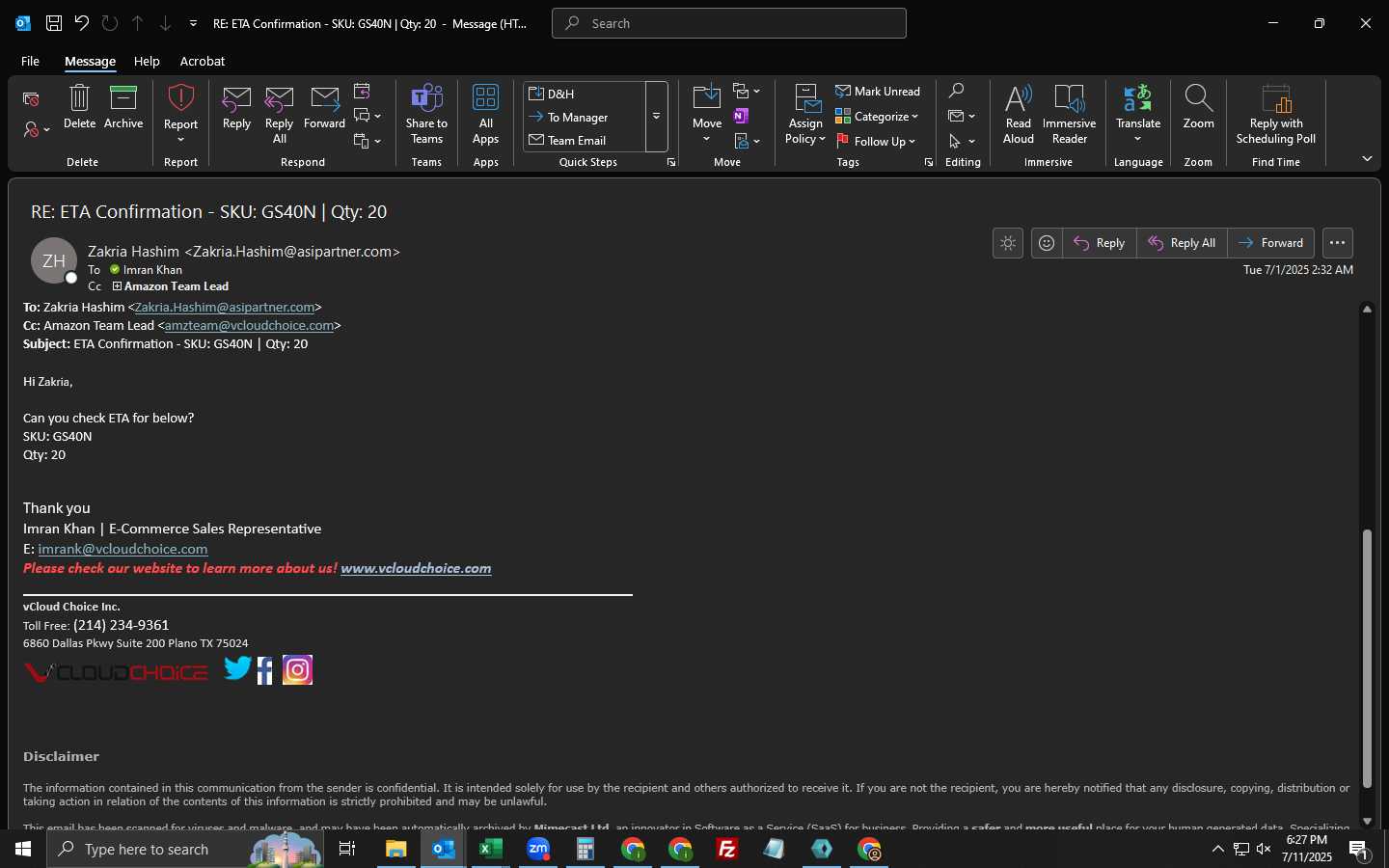This screenshot has width=1389, height=868.
Task: Go to the next item arrow
Action: point(165,23)
